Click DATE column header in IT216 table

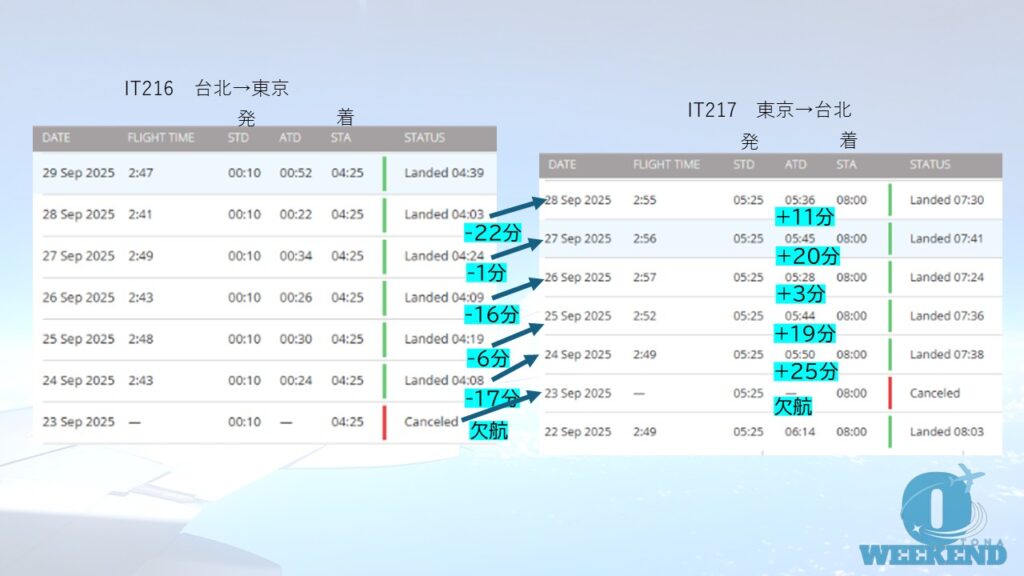coord(56,137)
